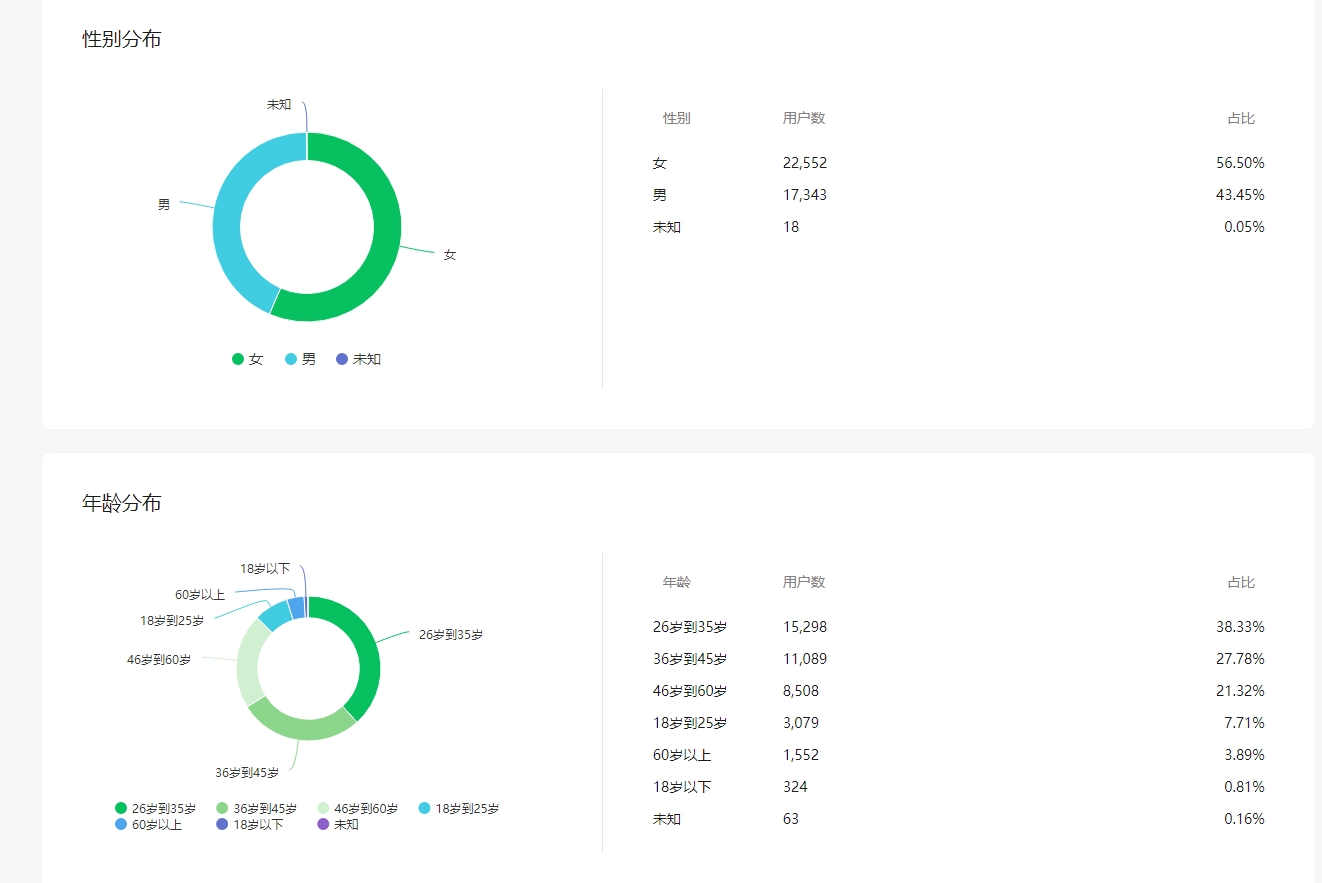Click the 36岁到45岁 callout label below age donut
The image size is (1322, 883).
(x=247, y=772)
